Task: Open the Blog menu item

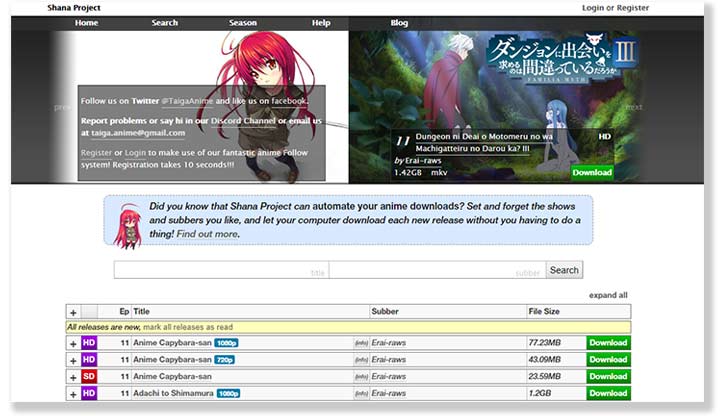Action: (x=399, y=22)
